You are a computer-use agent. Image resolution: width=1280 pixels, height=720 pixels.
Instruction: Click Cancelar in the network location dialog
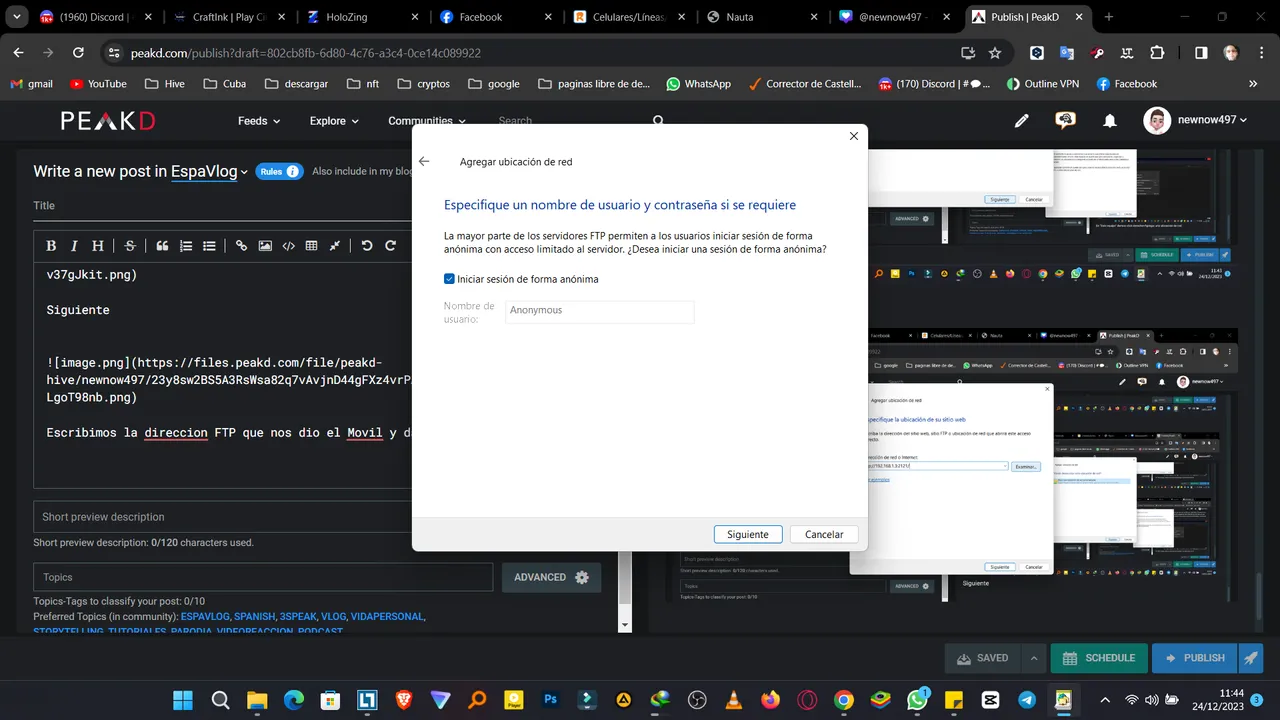(824, 534)
